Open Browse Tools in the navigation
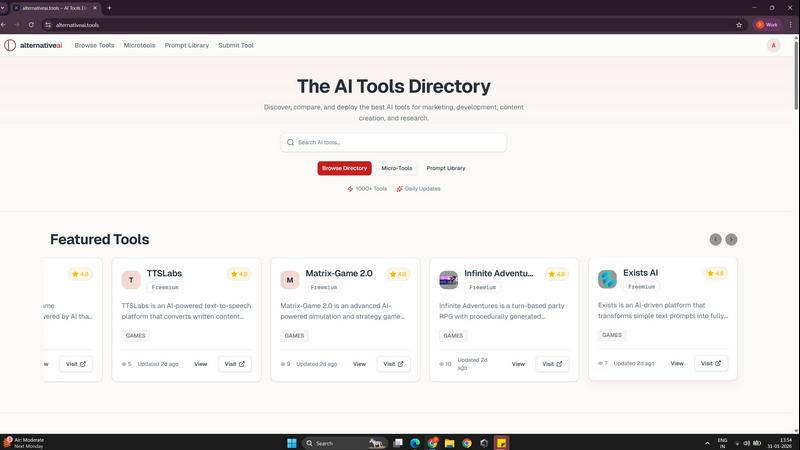This screenshot has height=450, width=800. point(94,45)
